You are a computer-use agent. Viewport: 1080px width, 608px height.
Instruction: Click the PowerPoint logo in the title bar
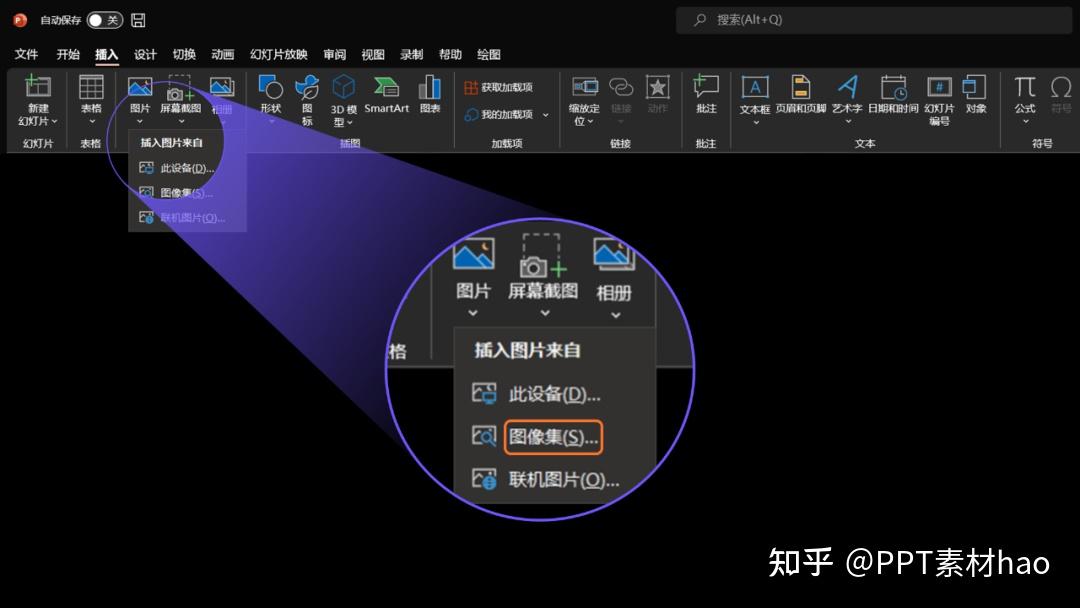tap(20, 20)
